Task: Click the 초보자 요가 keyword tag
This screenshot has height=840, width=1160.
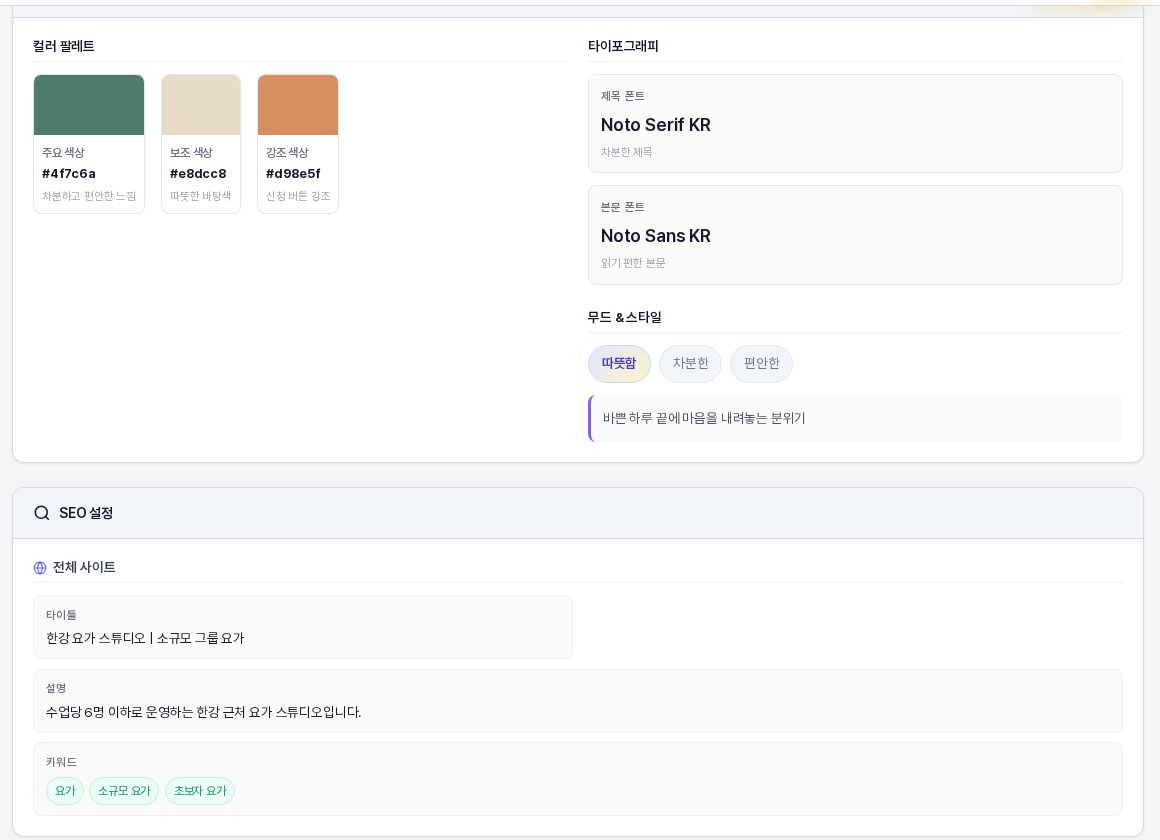Action: tap(200, 790)
